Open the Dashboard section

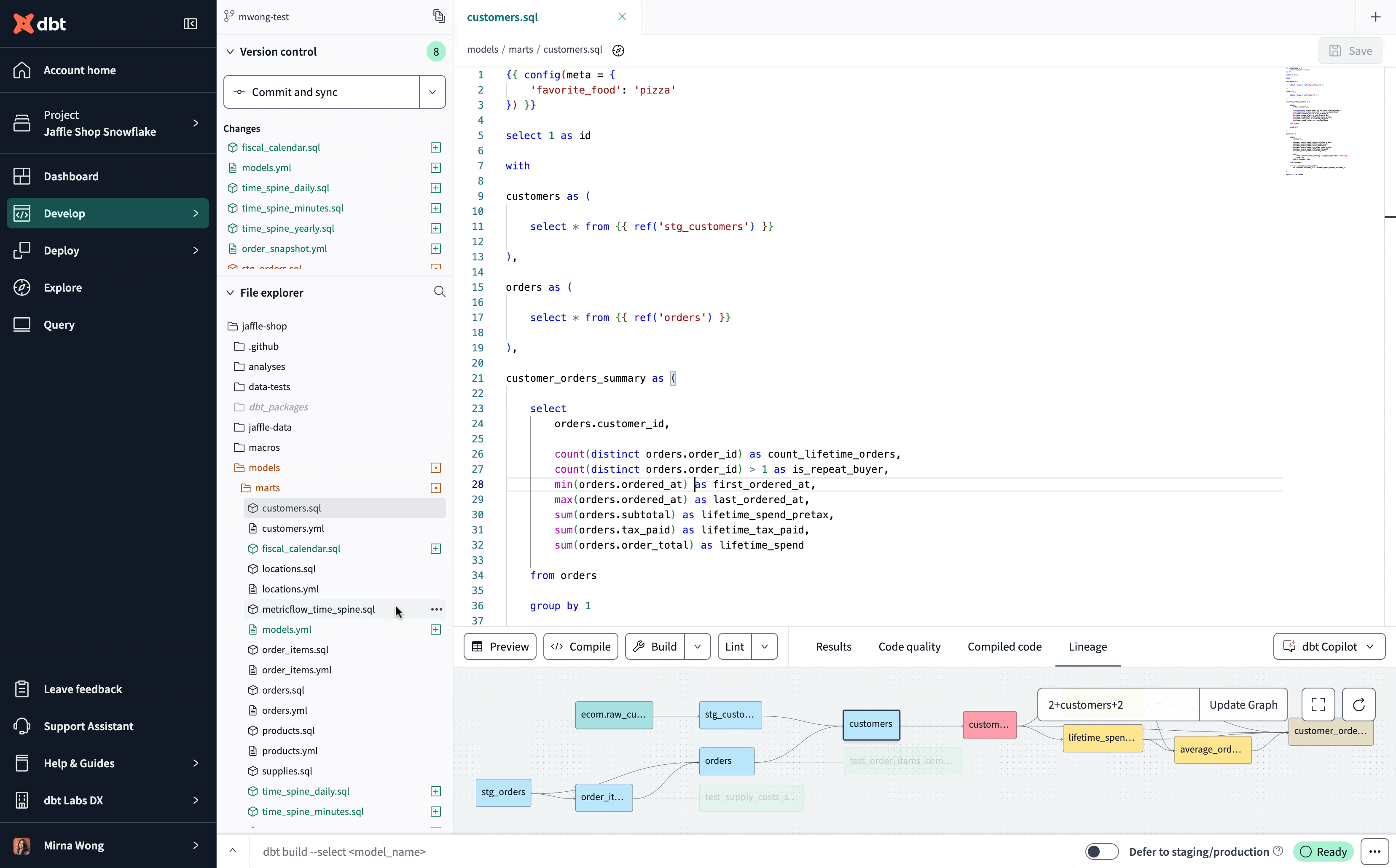coord(71,176)
